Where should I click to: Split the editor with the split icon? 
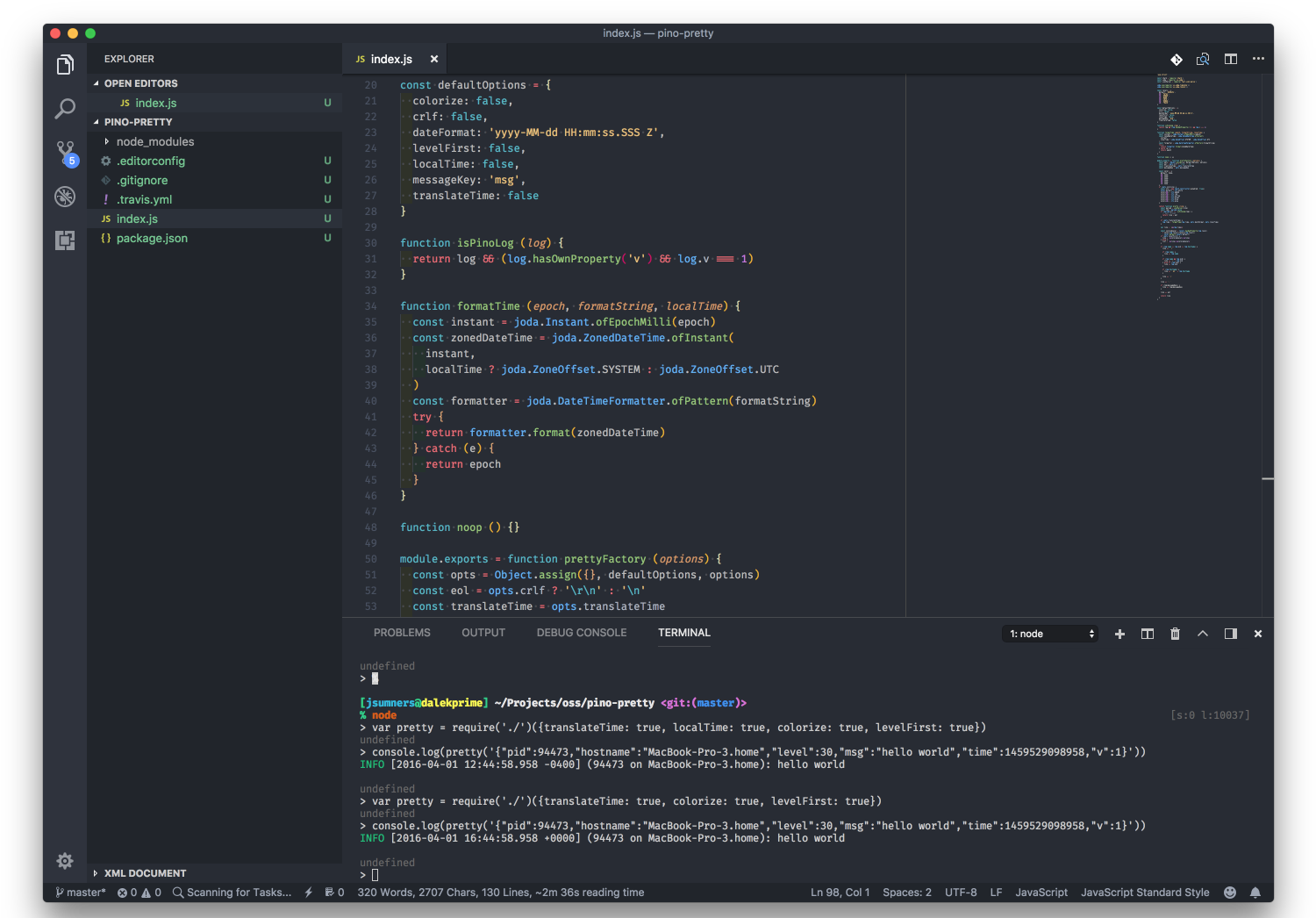pos(1231,59)
